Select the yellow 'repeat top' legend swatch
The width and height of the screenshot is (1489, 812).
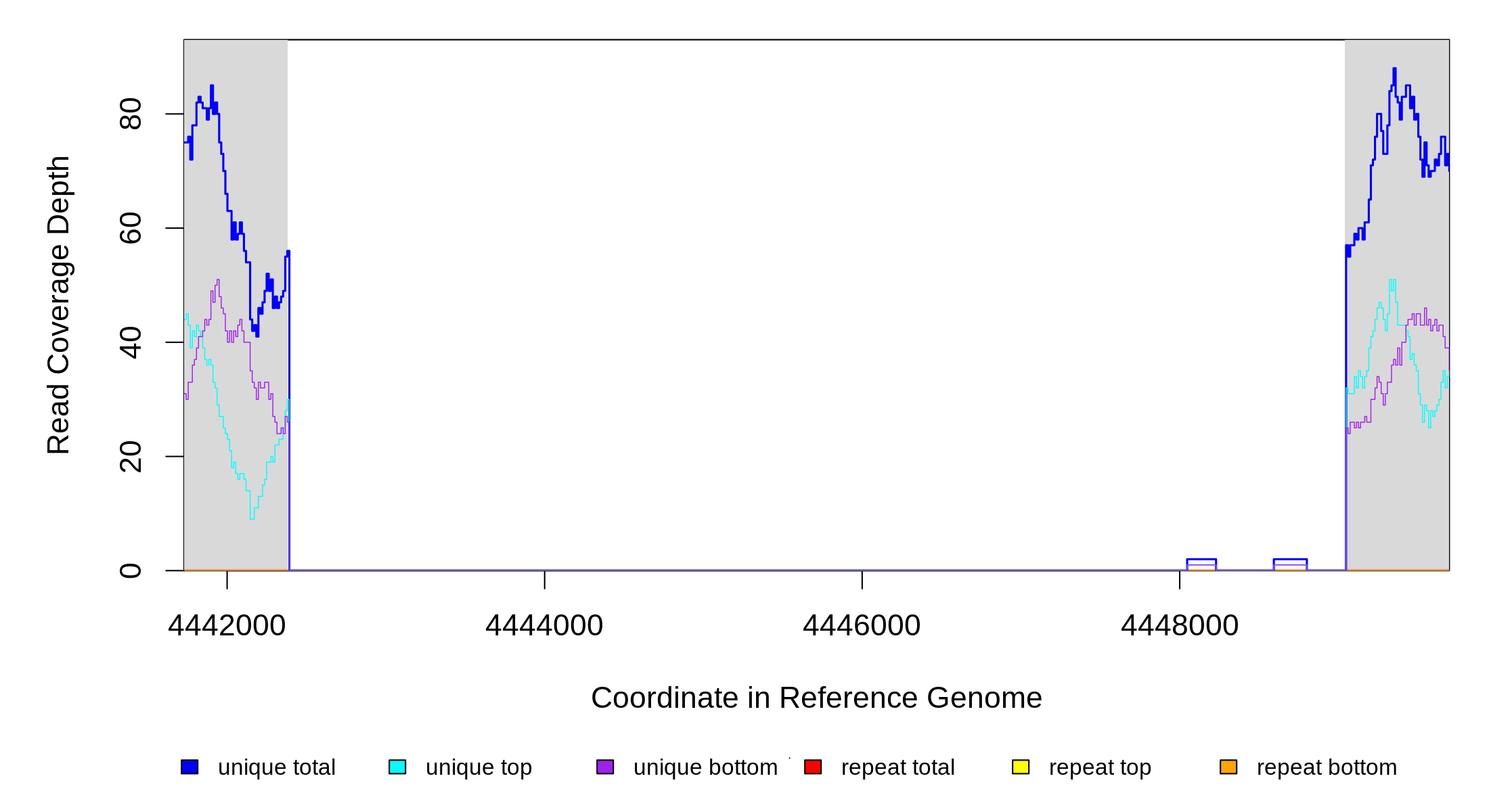[x=1021, y=767]
